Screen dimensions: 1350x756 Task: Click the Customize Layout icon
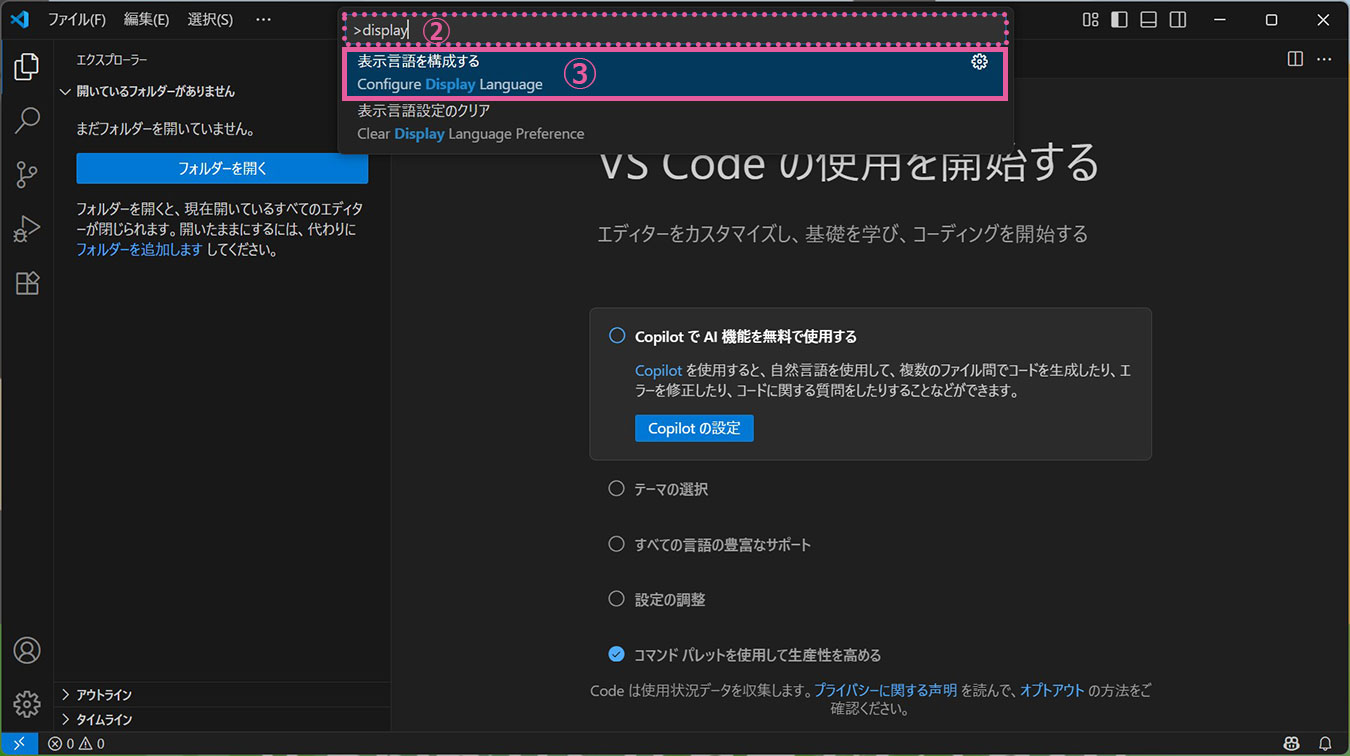coord(1091,20)
